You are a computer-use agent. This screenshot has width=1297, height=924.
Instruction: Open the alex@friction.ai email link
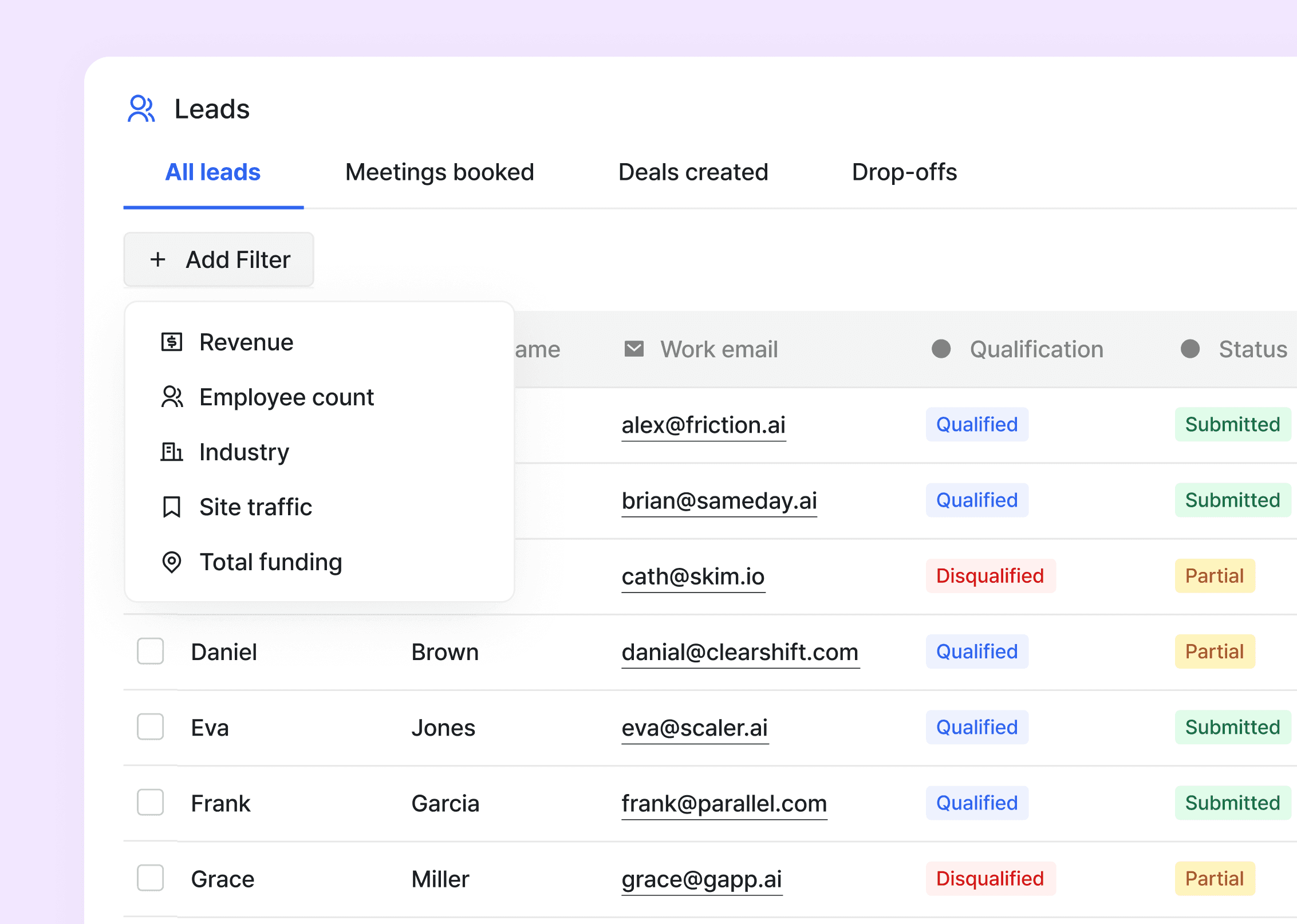click(703, 425)
